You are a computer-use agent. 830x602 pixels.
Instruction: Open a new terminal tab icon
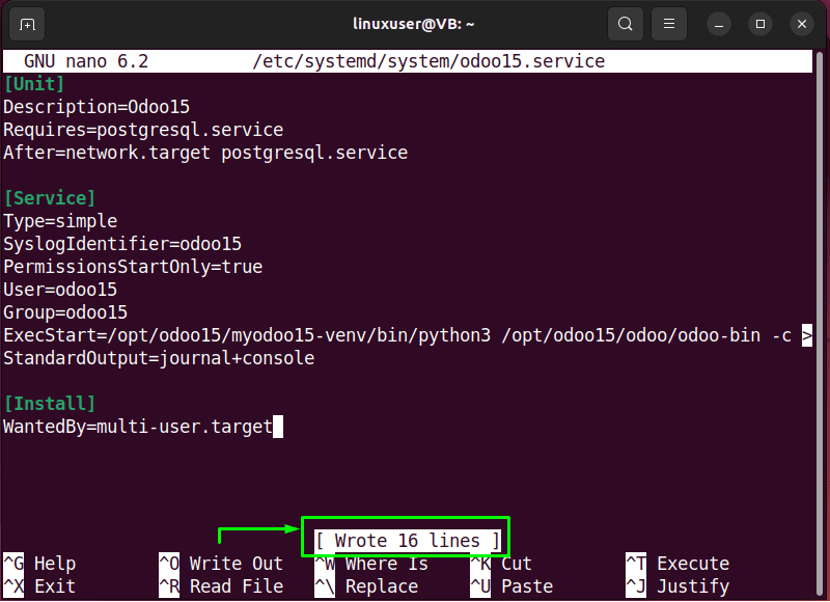tap(27, 24)
